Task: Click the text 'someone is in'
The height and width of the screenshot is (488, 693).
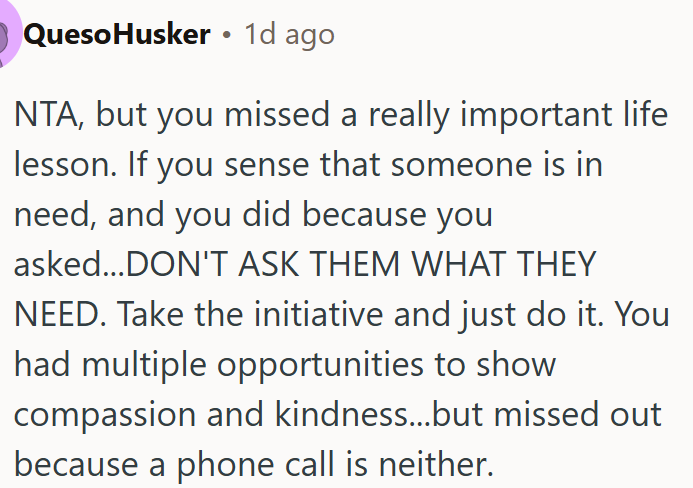Action: pyautogui.click(x=496, y=165)
